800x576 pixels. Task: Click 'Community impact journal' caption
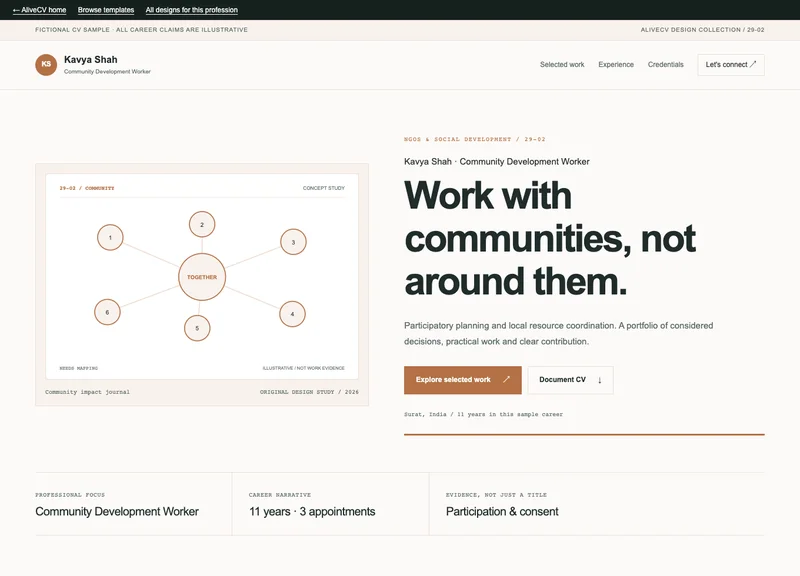tap(87, 392)
